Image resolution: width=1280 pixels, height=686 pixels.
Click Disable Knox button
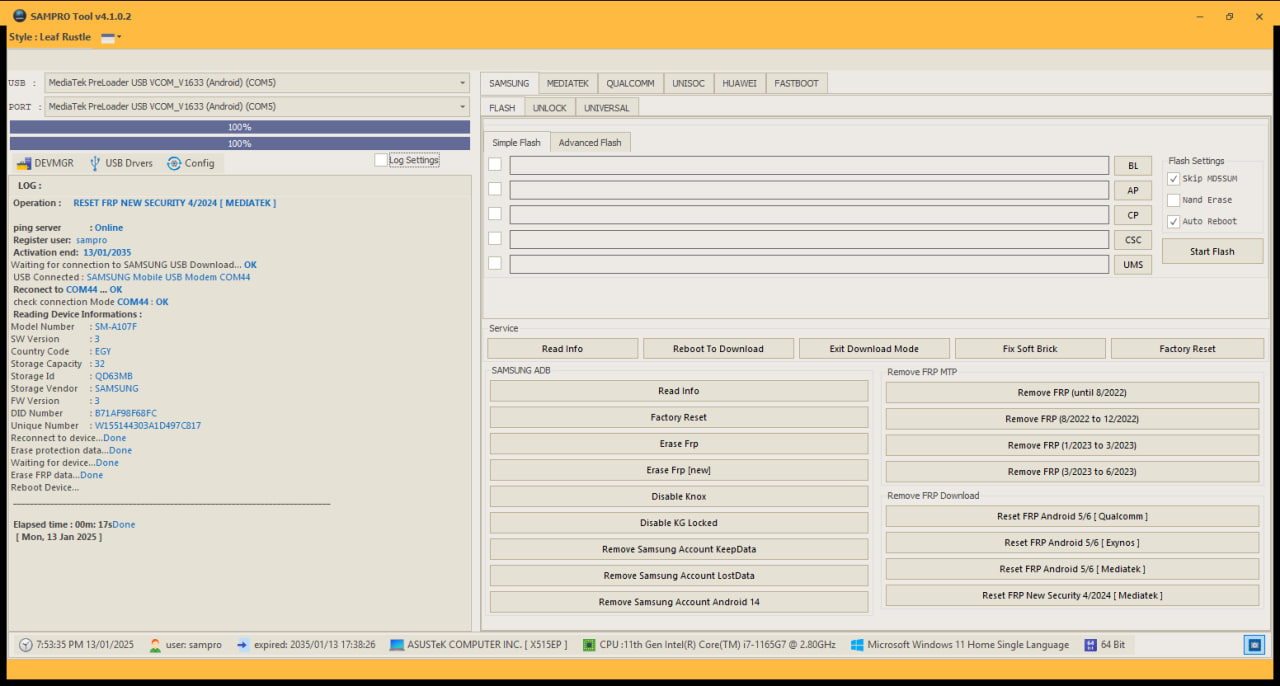679,497
